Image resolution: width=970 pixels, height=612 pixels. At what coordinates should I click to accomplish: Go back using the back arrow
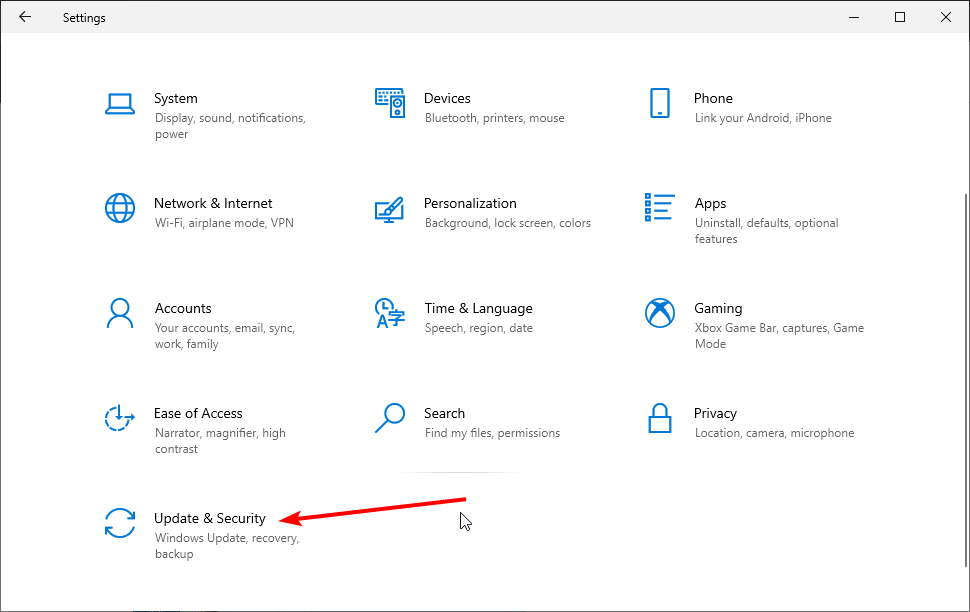click(x=25, y=17)
